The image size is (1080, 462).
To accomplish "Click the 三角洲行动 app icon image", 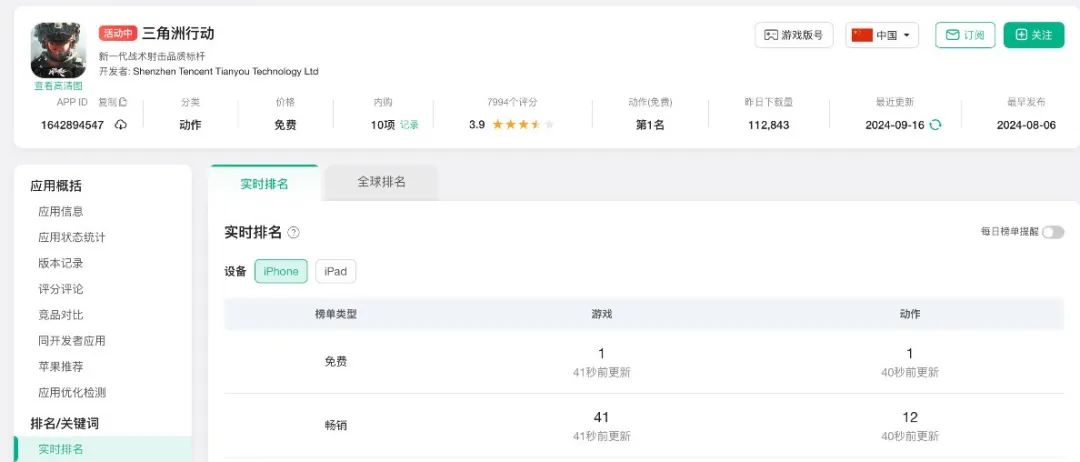I will click(x=58, y=50).
